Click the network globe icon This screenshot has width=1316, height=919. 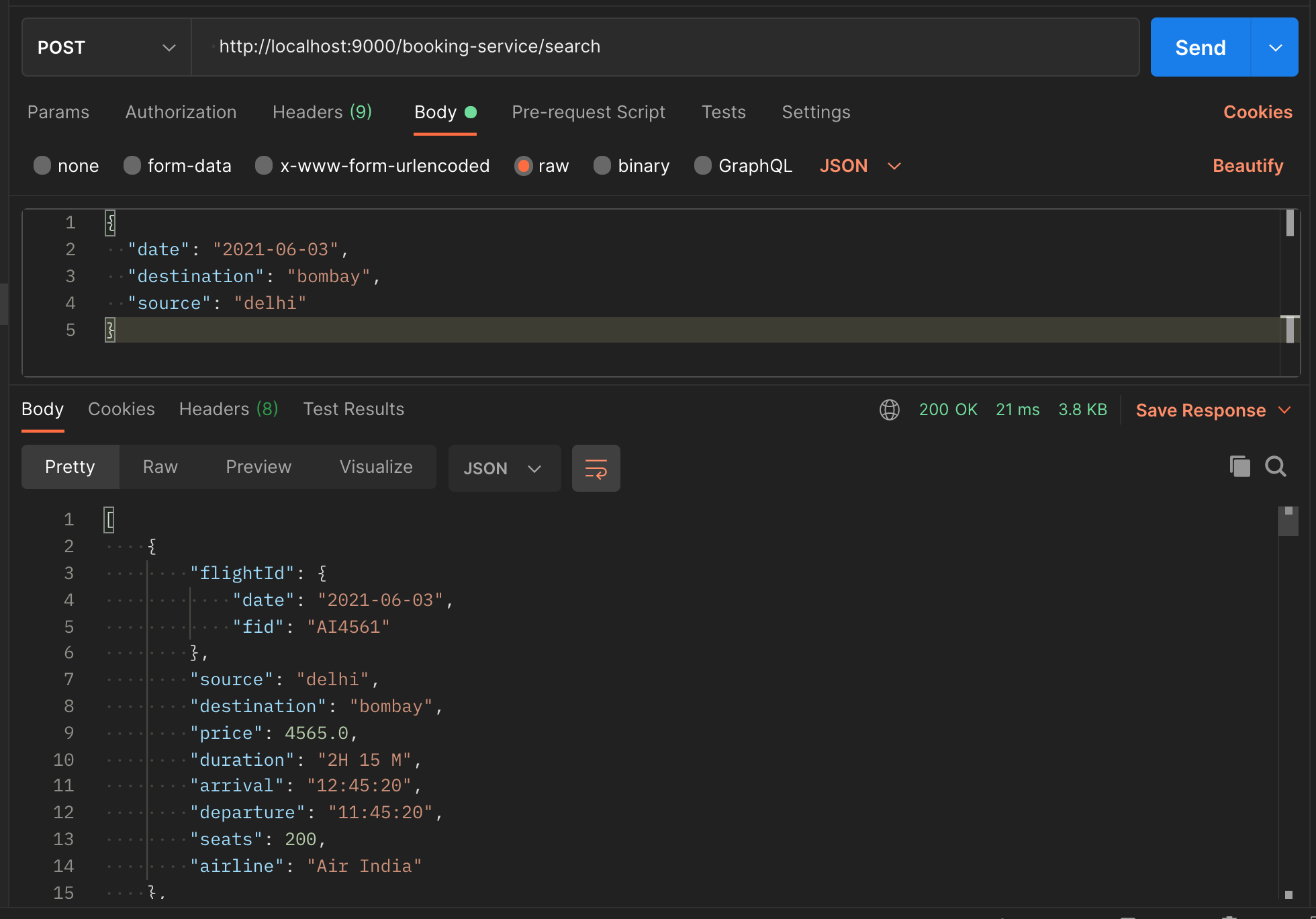(890, 410)
